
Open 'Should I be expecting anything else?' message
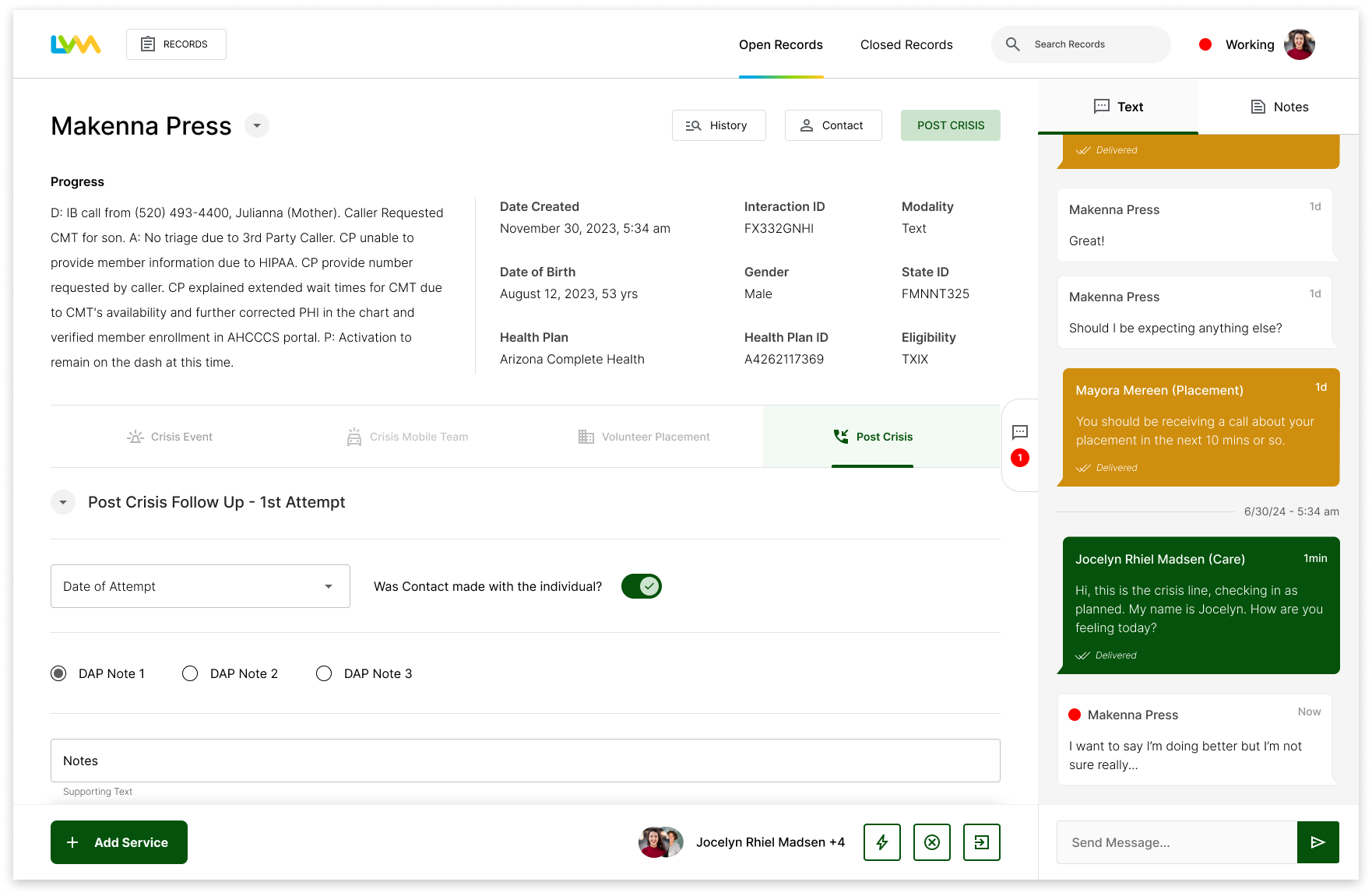pos(1195,312)
